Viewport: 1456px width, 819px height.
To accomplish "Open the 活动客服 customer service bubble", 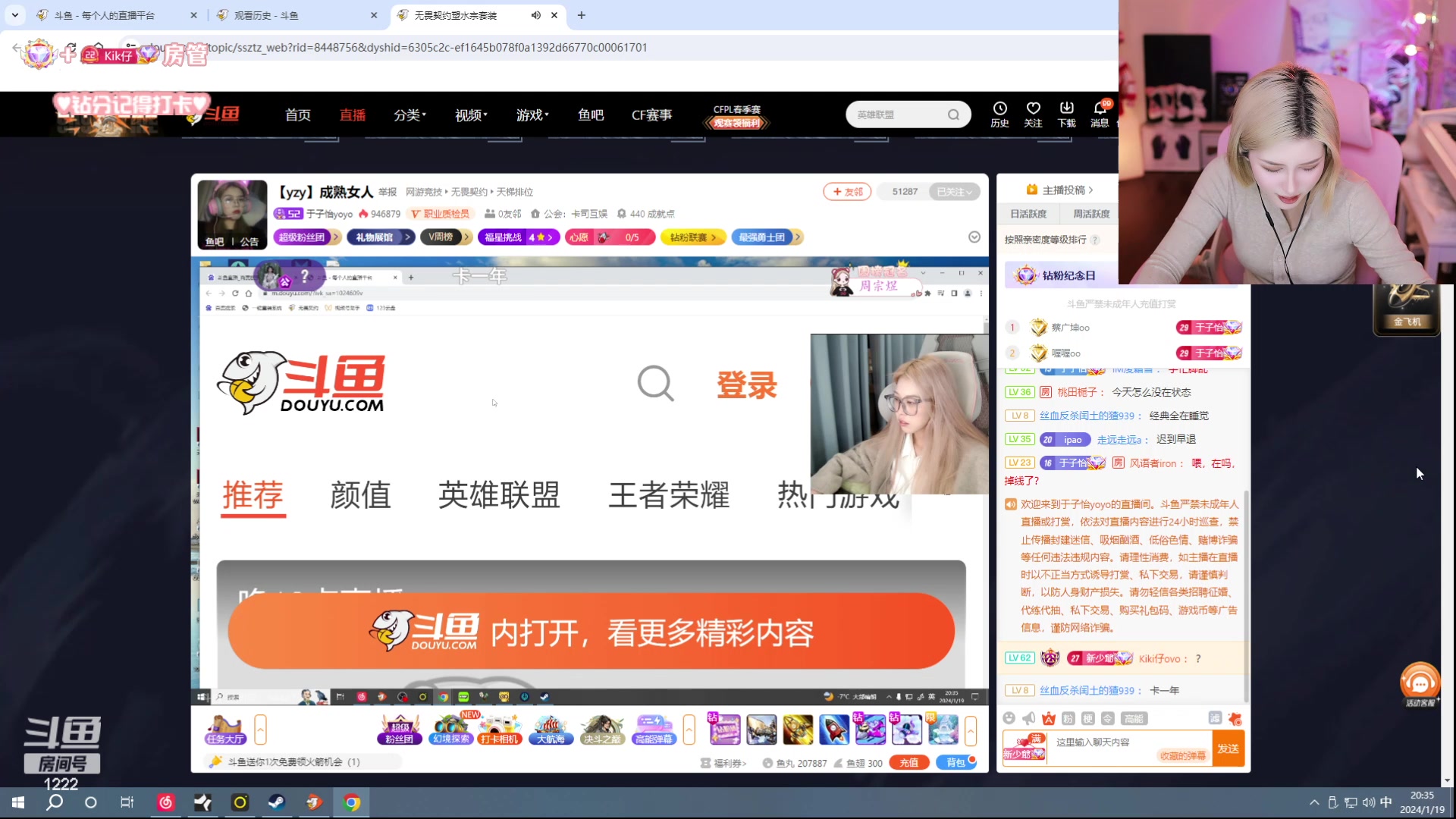I will pyautogui.click(x=1420, y=685).
